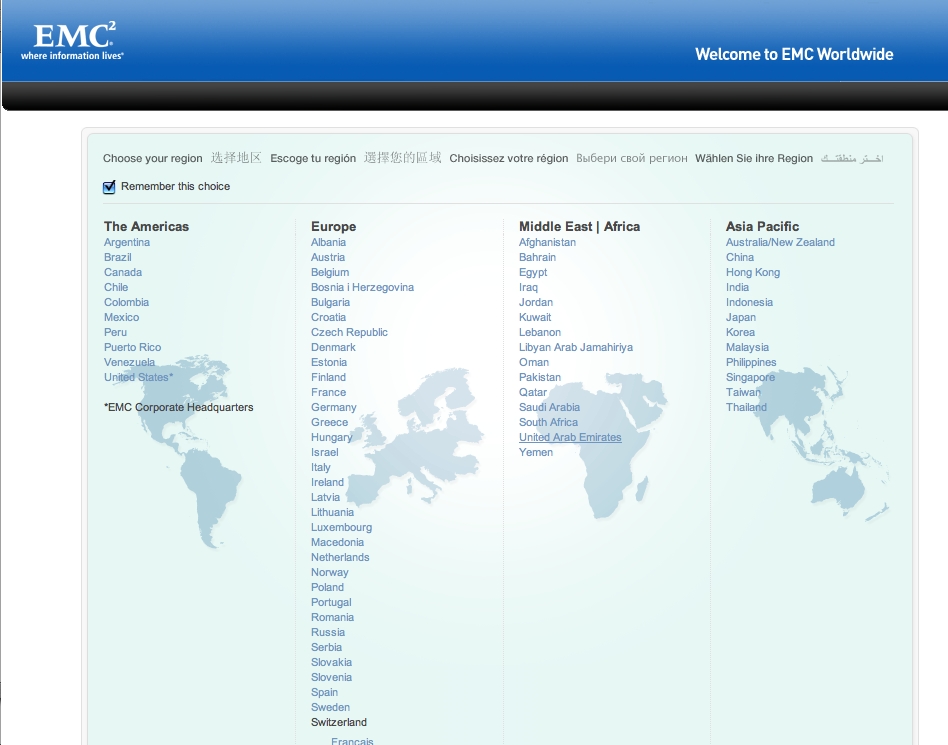Screen dimensions: 948x745
Task: Click the Bulgaria link
Action: point(330,302)
